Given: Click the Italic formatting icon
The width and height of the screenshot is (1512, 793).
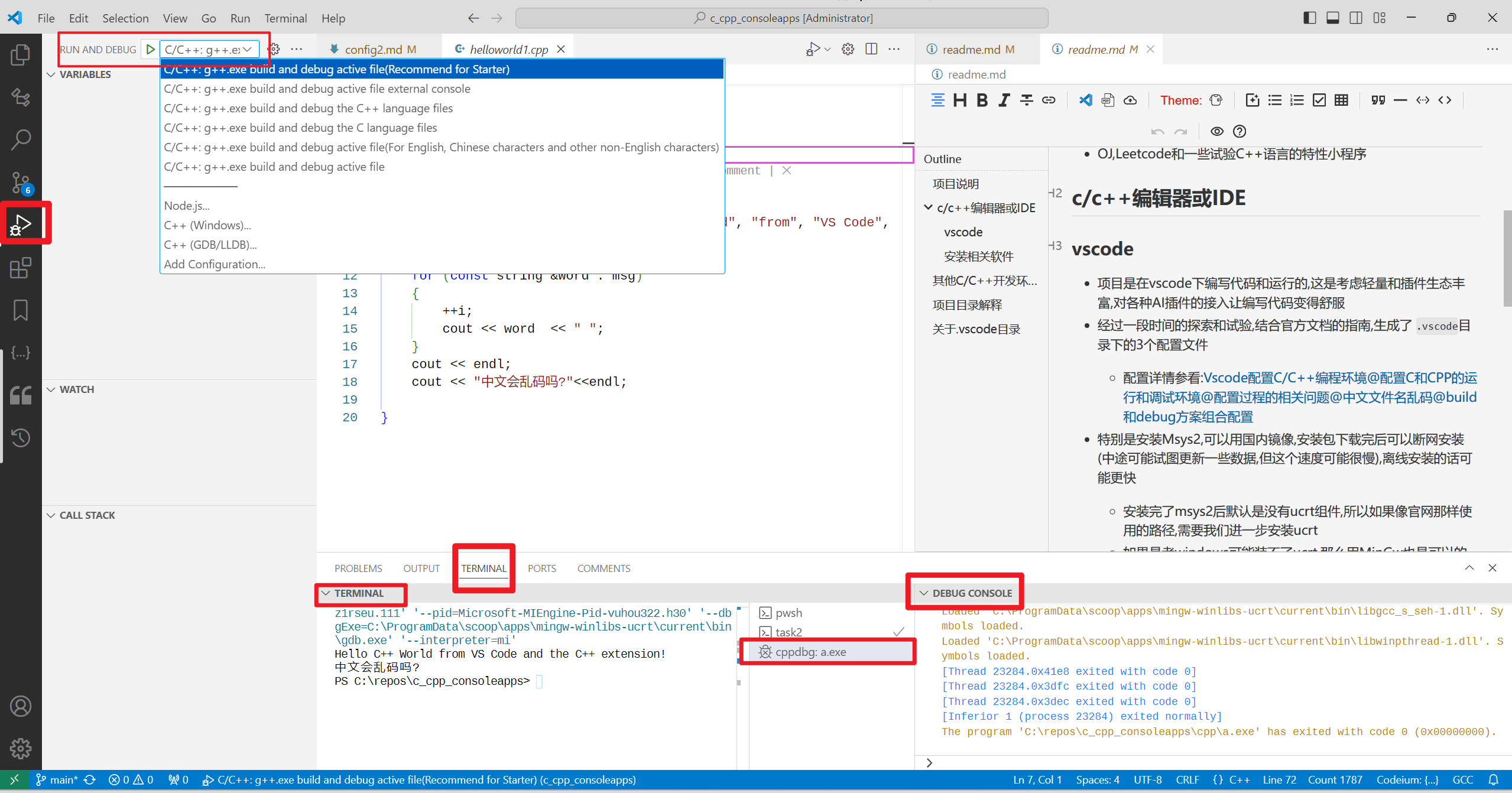Looking at the screenshot, I should point(1004,100).
